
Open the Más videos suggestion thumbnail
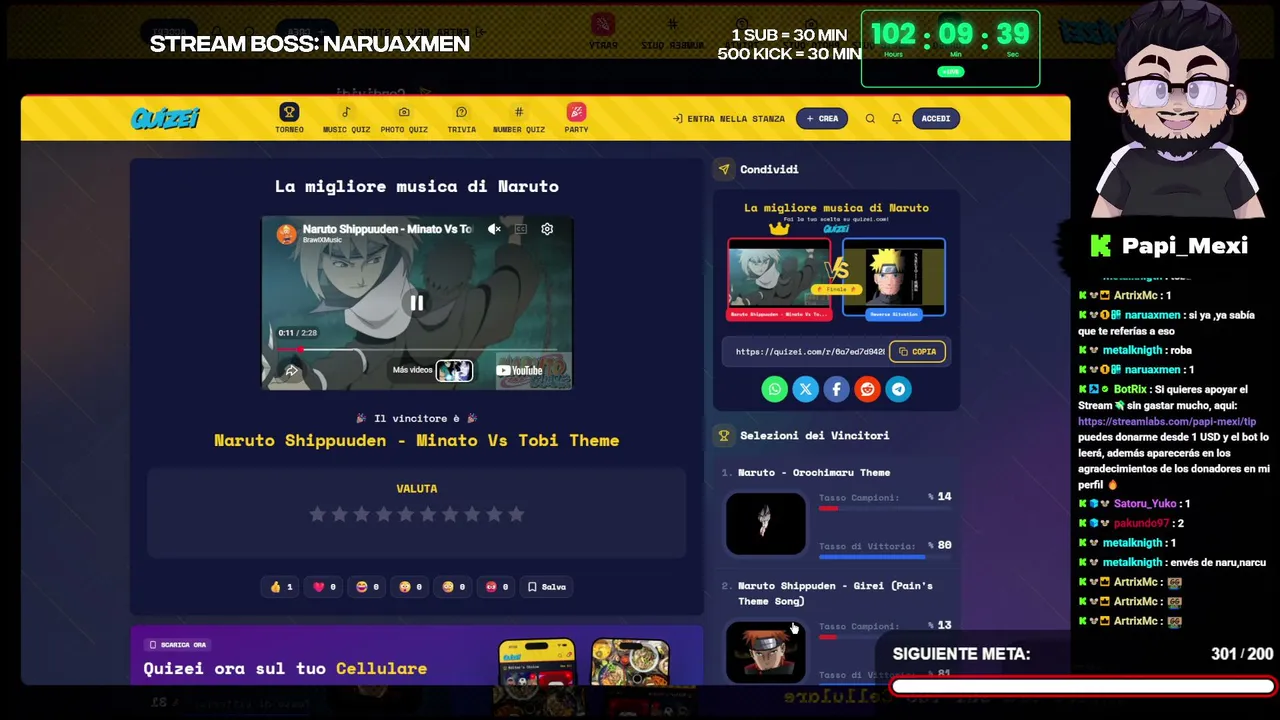[x=454, y=371]
